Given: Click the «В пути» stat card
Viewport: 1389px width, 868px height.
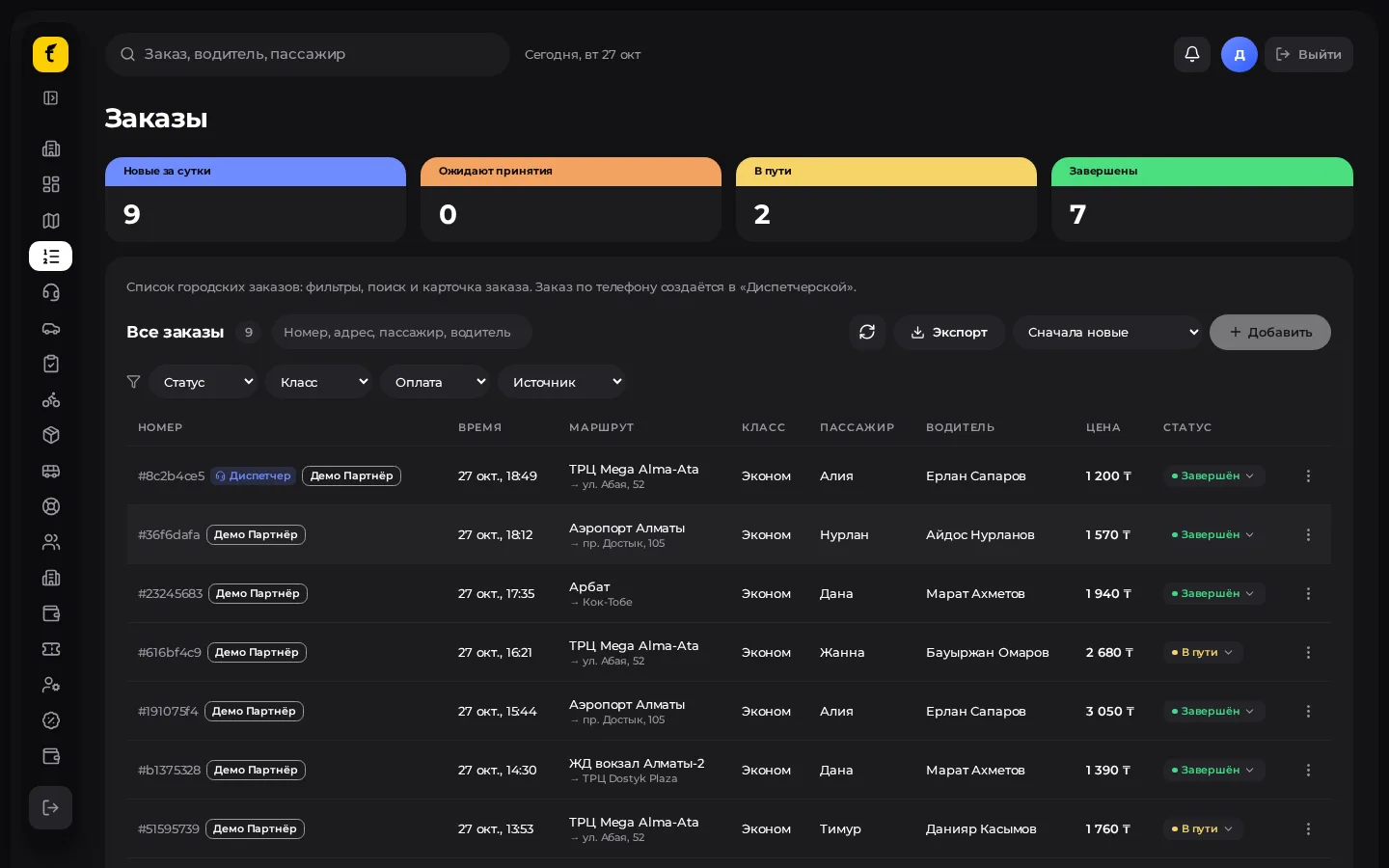Looking at the screenshot, I should click(x=886, y=200).
